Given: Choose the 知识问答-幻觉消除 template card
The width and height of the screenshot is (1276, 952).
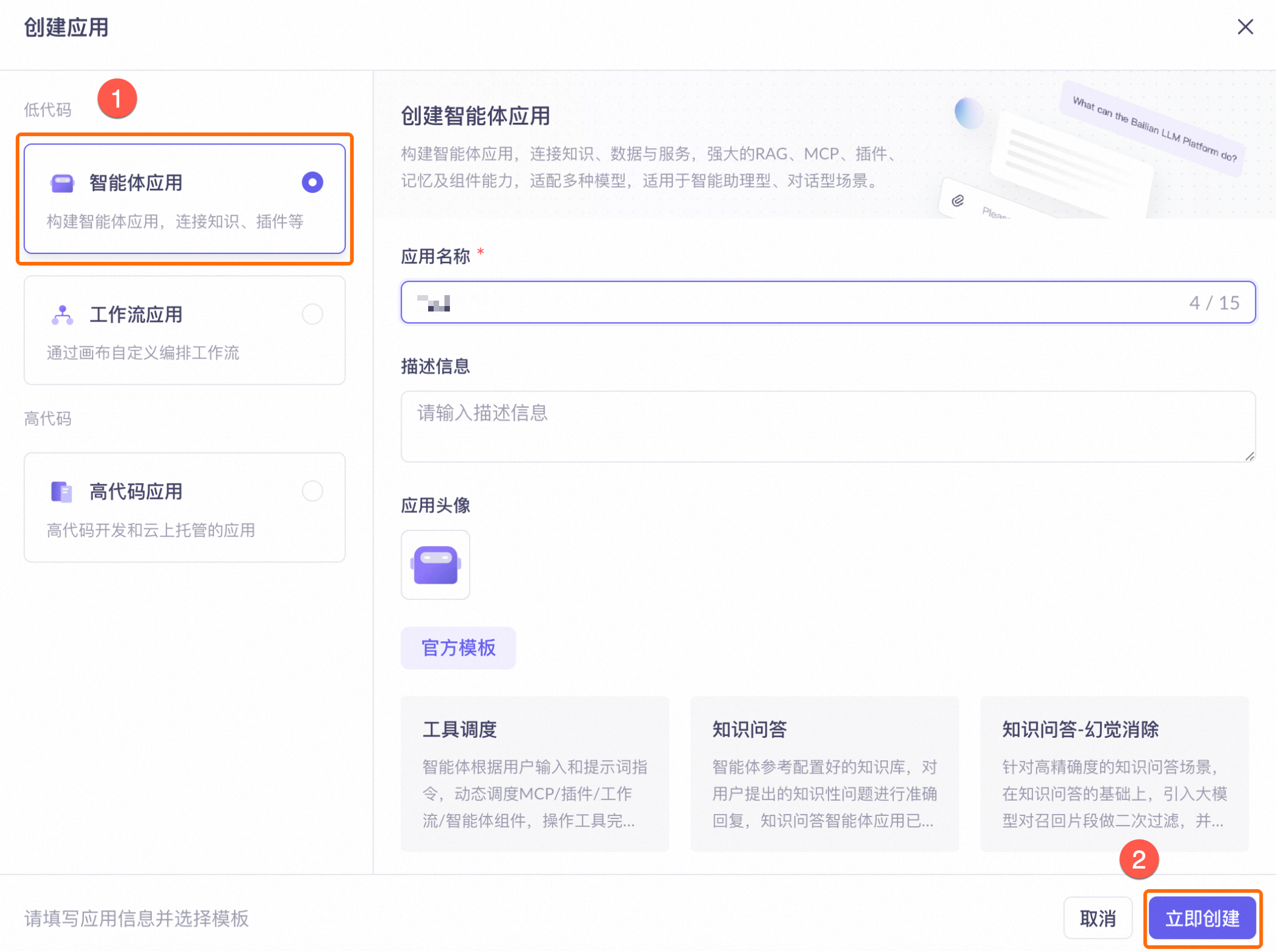Looking at the screenshot, I should (x=1114, y=774).
